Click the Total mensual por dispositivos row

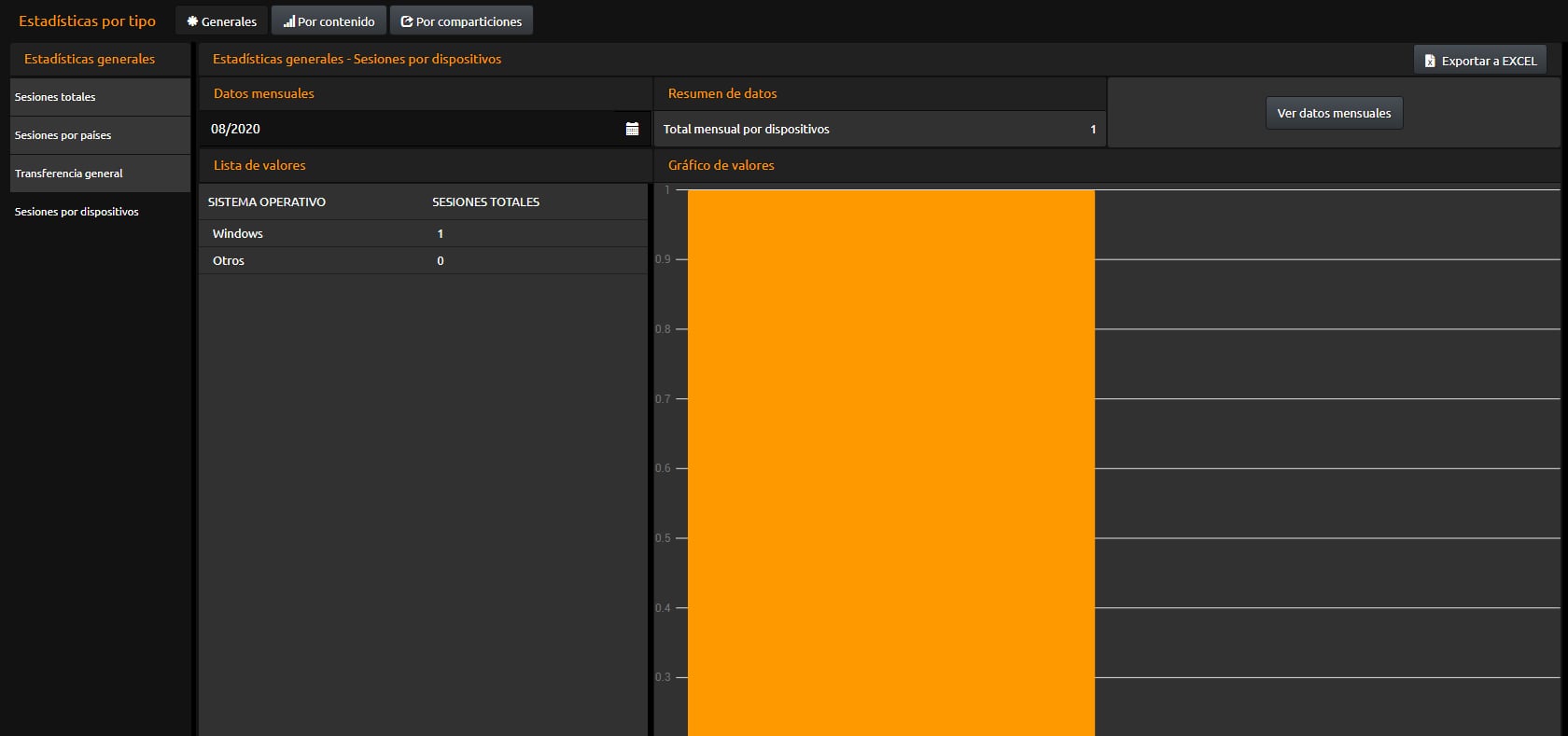880,129
